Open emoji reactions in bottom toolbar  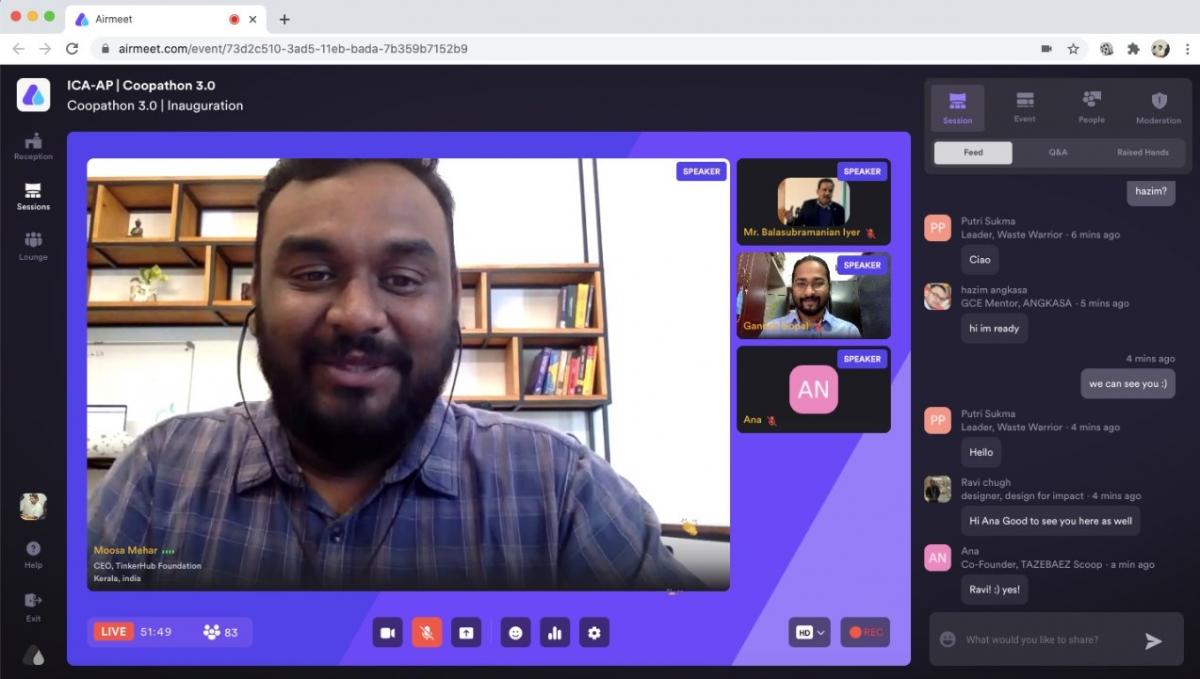(x=515, y=632)
